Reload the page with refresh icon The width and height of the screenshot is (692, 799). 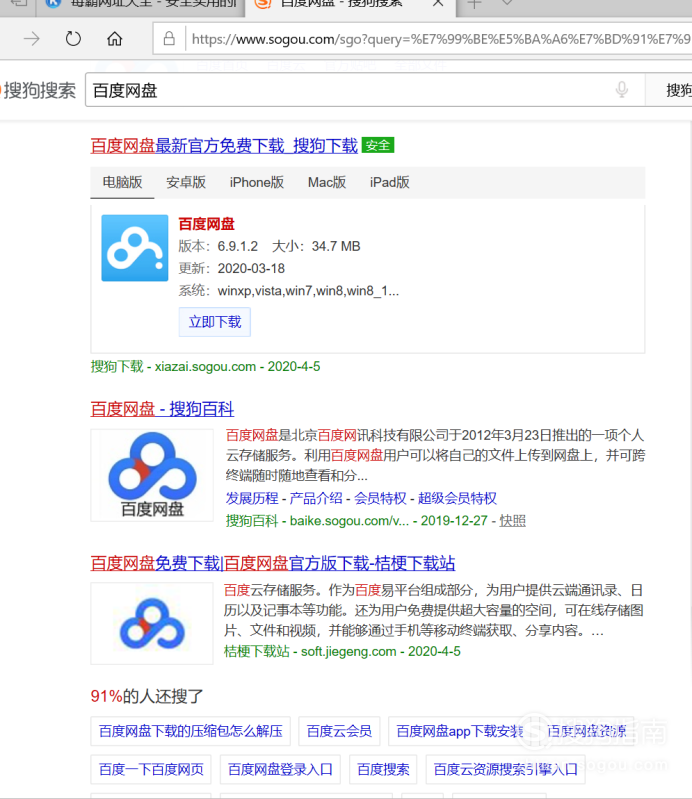73,39
